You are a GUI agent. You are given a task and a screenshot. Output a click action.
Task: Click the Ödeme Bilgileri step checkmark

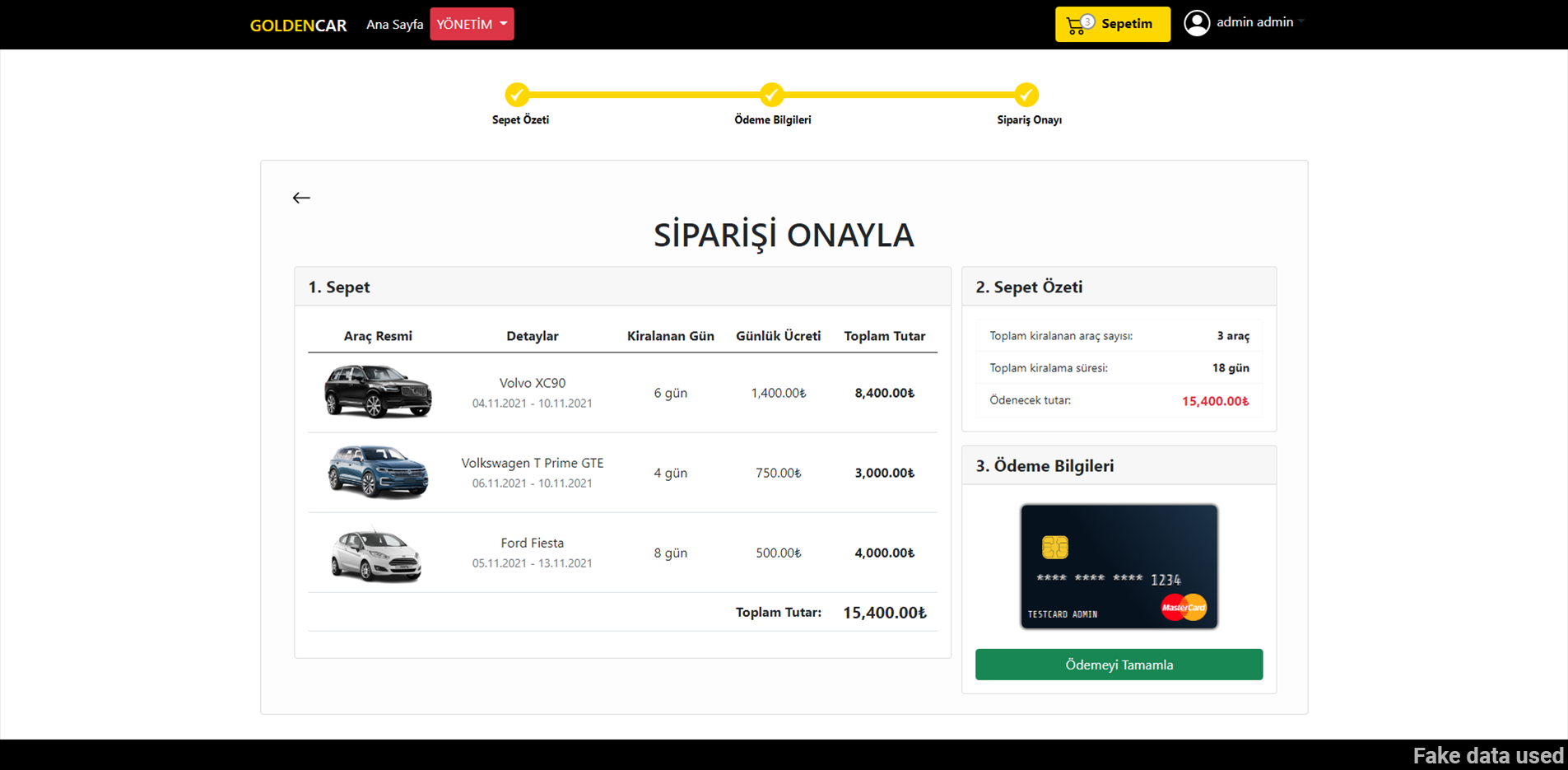pyautogui.click(x=771, y=95)
